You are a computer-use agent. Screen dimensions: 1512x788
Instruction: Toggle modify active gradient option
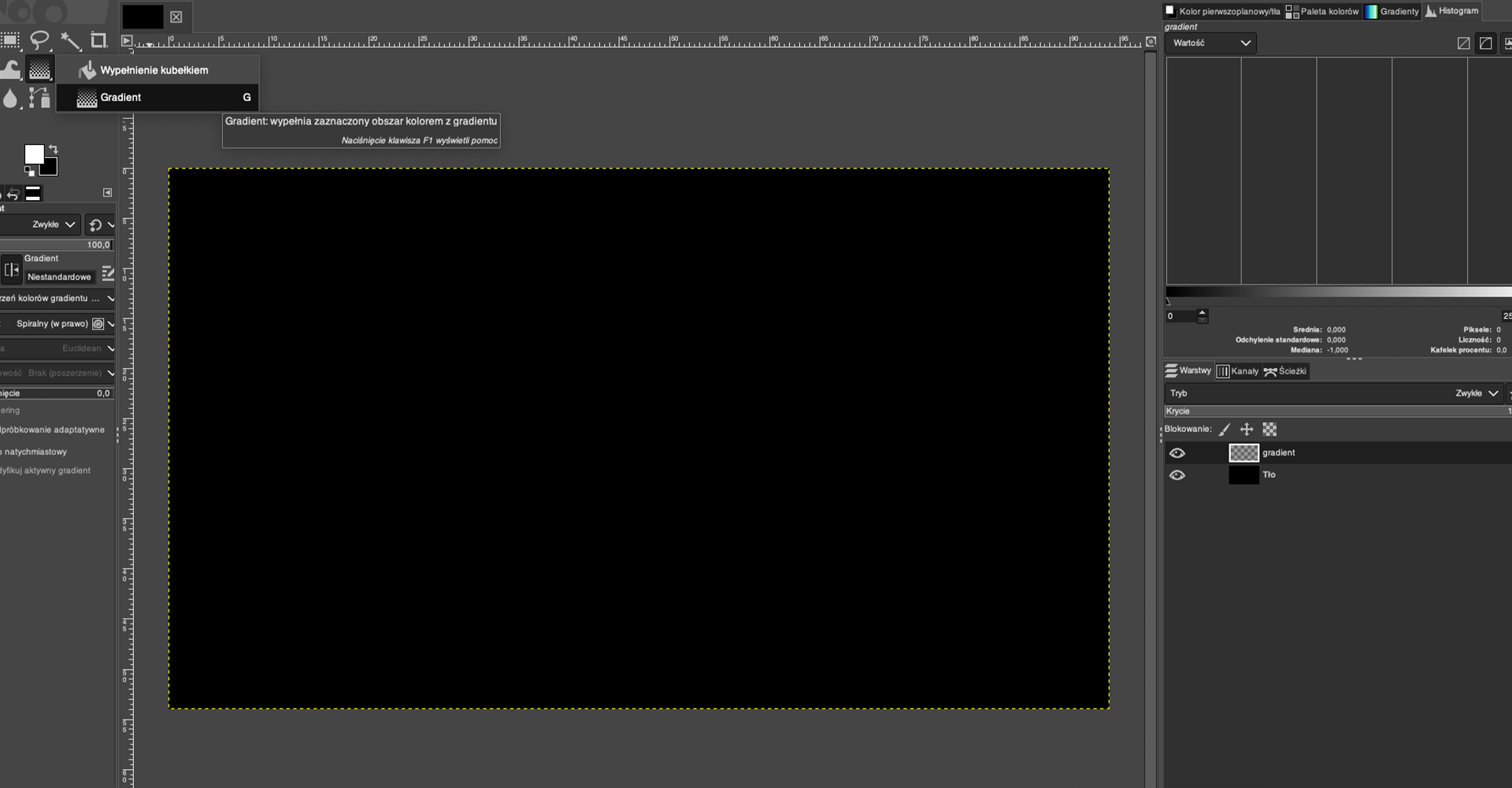tap(46, 470)
